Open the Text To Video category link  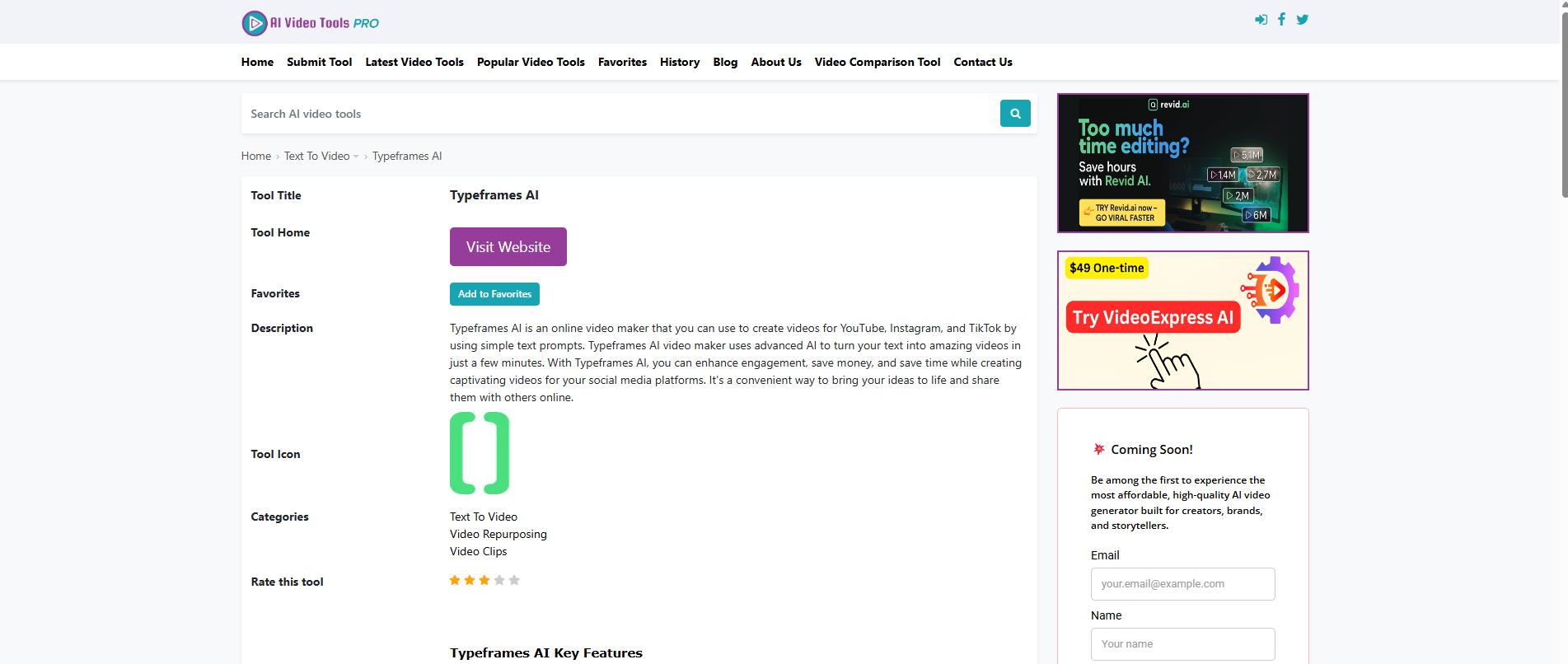coord(484,517)
